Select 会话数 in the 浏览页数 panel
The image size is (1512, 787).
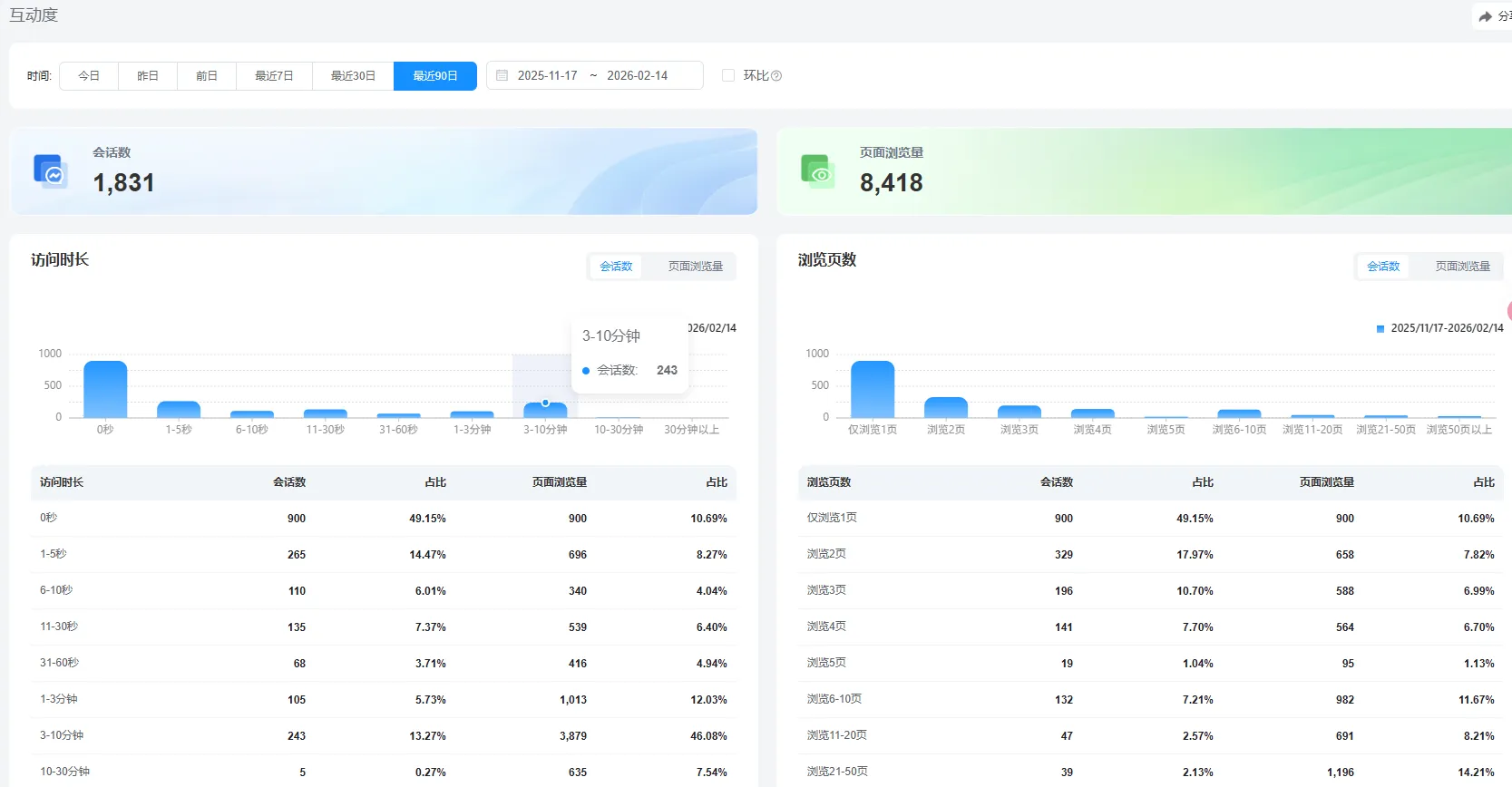(1383, 267)
